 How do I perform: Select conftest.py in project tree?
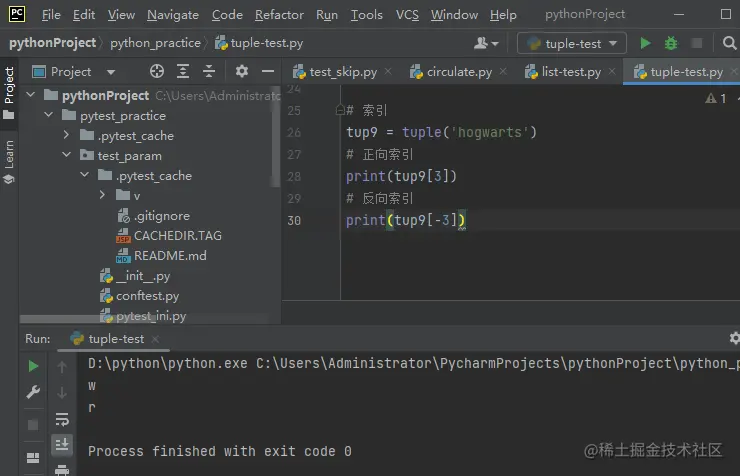pyautogui.click(x=140, y=296)
